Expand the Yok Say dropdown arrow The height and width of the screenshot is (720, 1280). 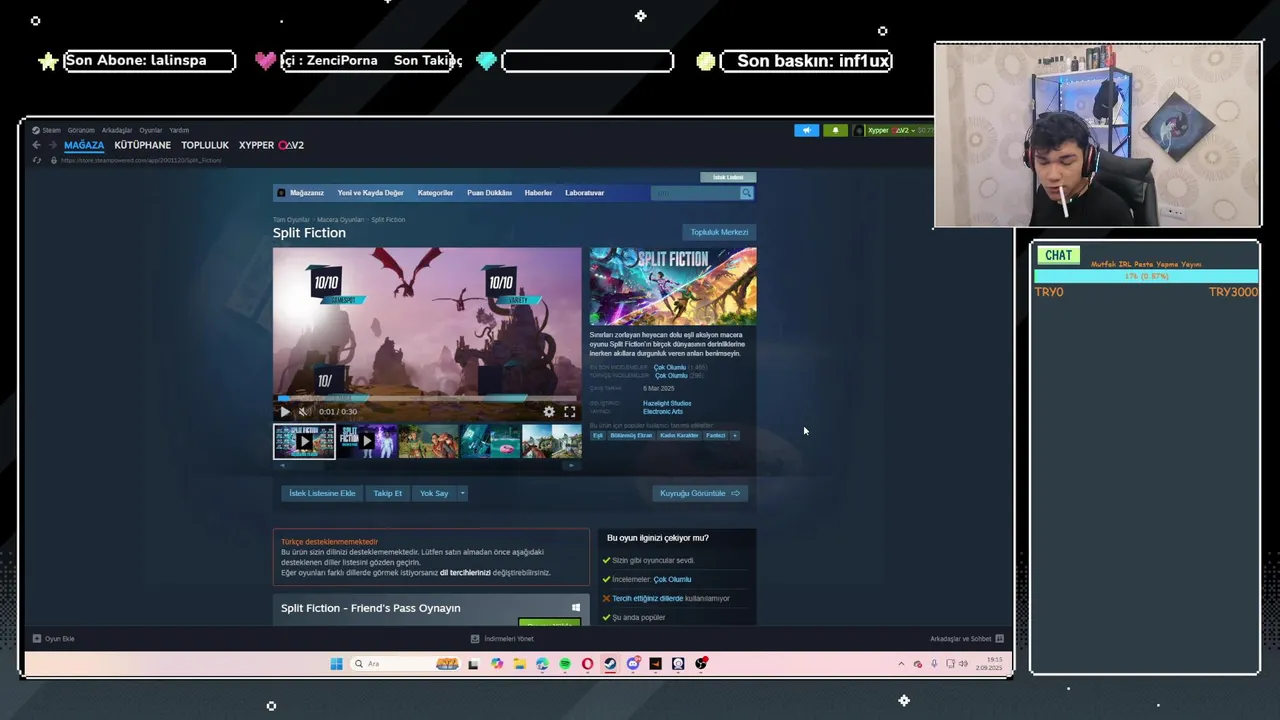coord(462,493)
